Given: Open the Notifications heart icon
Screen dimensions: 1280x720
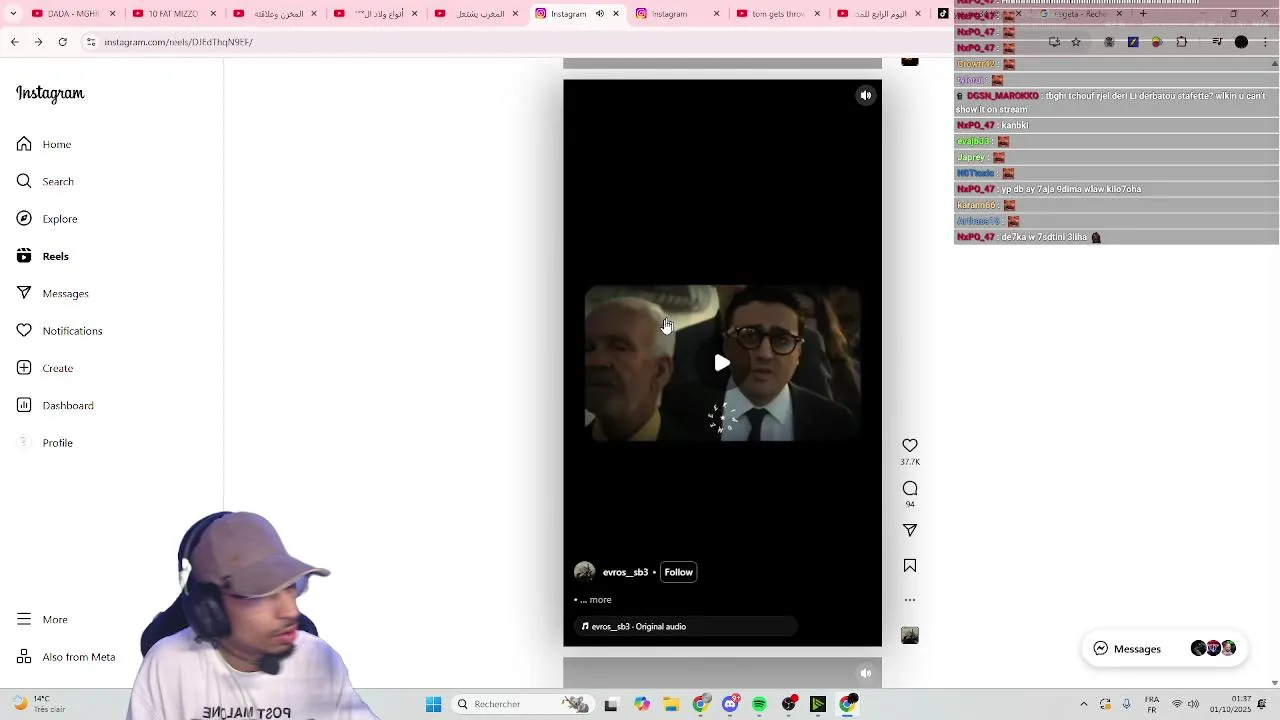Looking at the screenshot, I should [24, 330].
